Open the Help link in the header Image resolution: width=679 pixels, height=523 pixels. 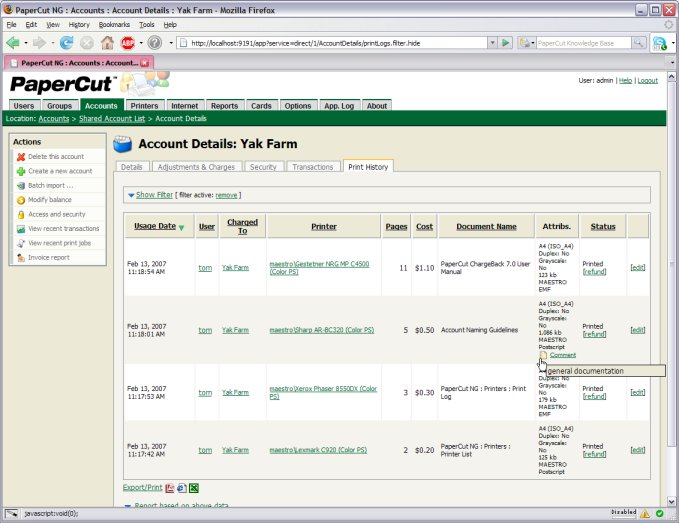(x=625, y=81)
